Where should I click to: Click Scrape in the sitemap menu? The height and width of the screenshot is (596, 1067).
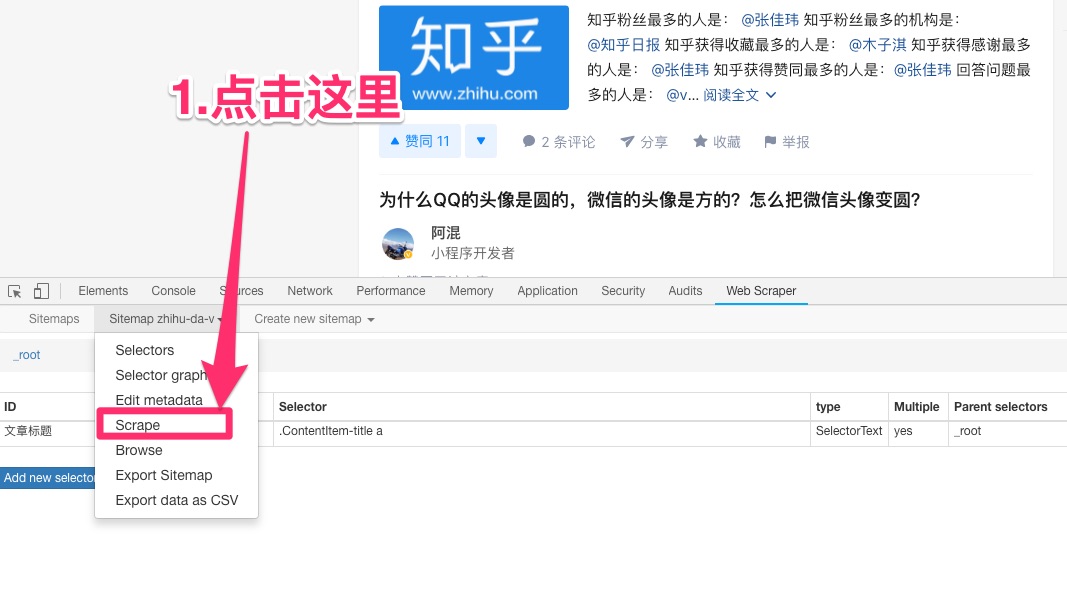click(x=137, y=425)
